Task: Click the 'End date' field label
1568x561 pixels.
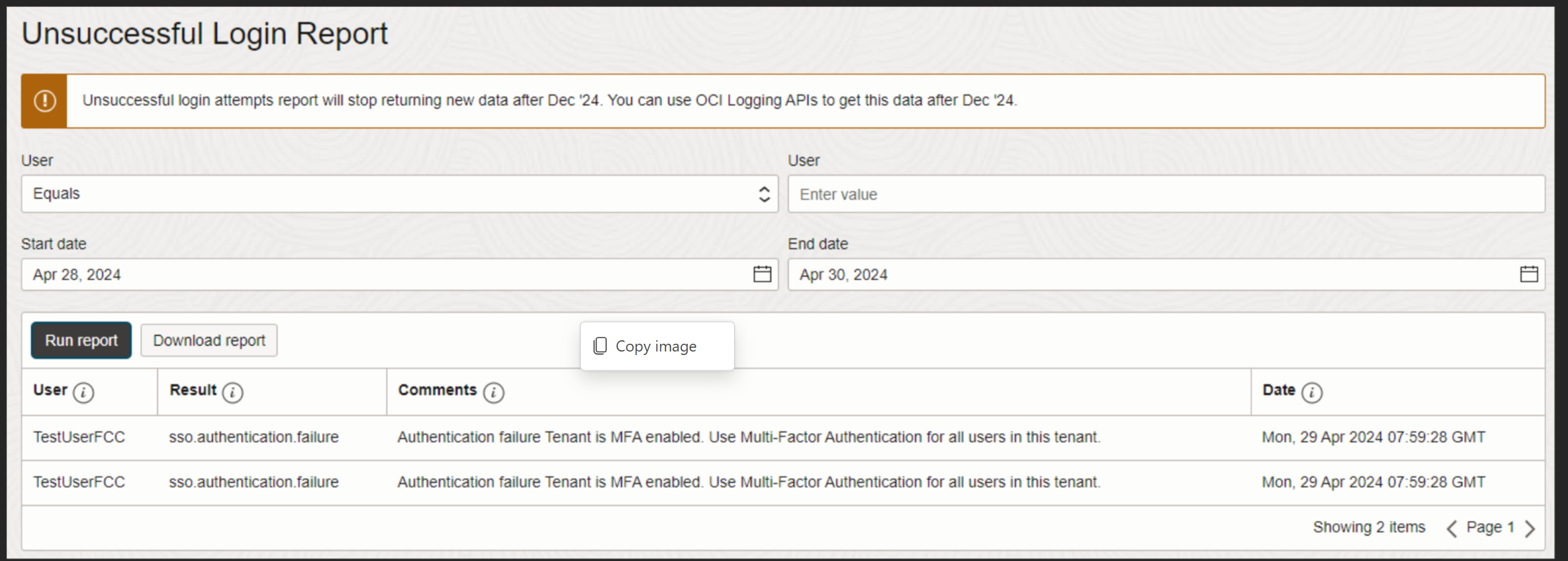Action: click(818, 244)
